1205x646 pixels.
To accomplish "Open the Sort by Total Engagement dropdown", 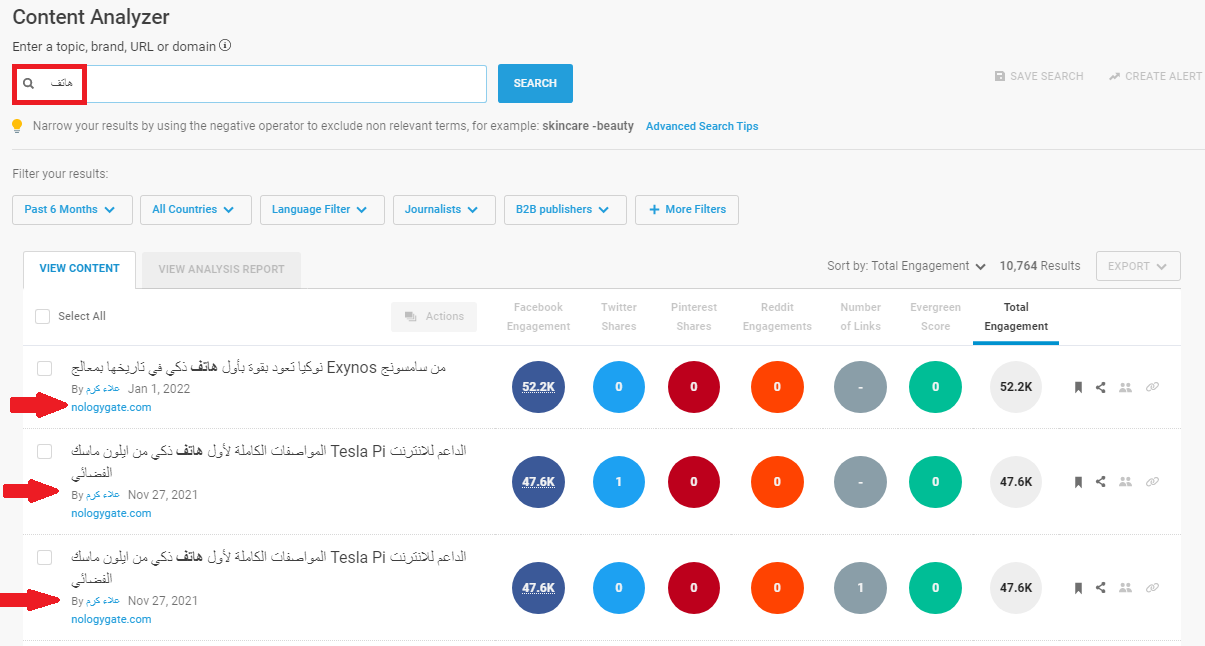I will click(906, 266).
